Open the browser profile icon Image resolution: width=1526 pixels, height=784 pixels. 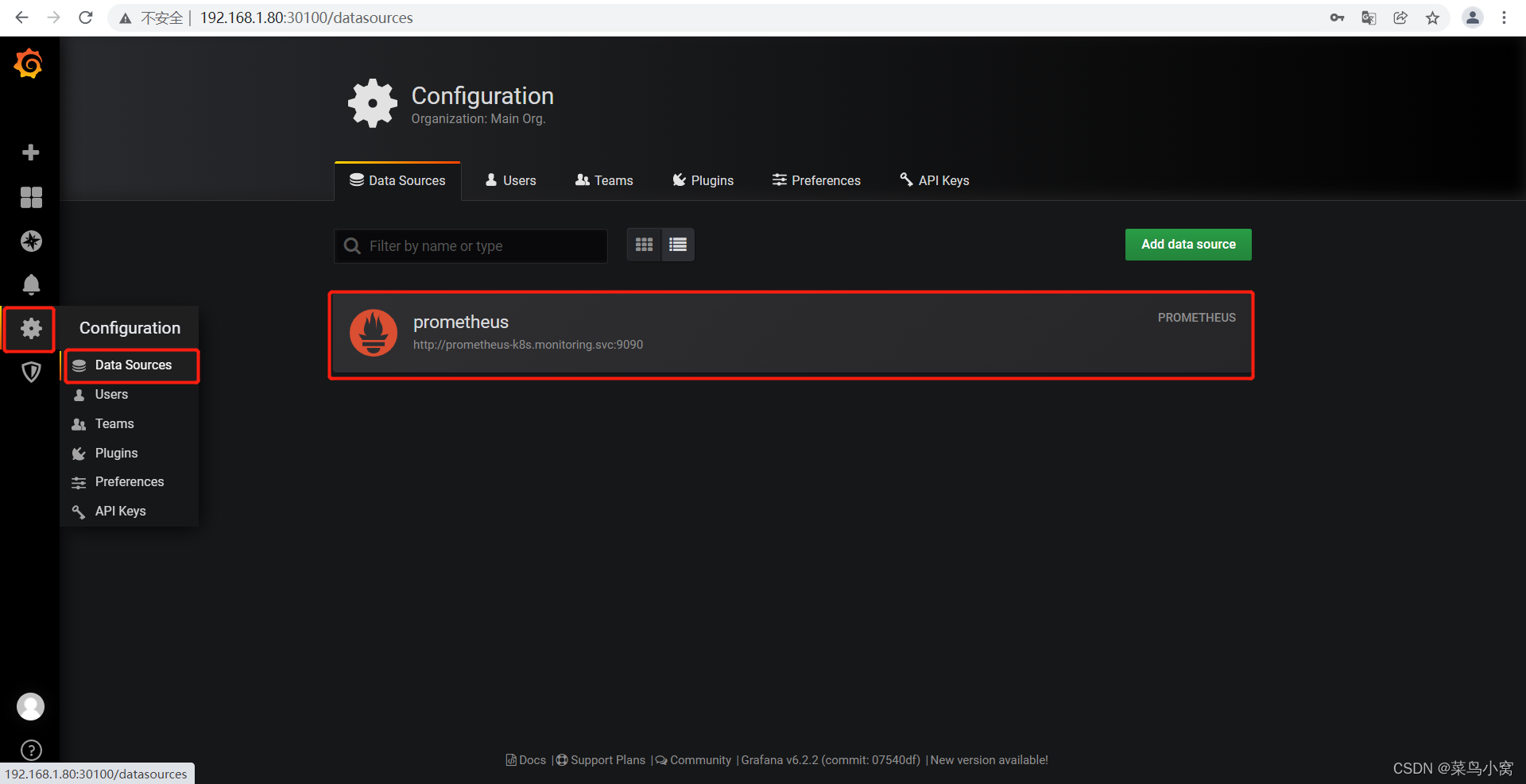(x=1472, y=17)
